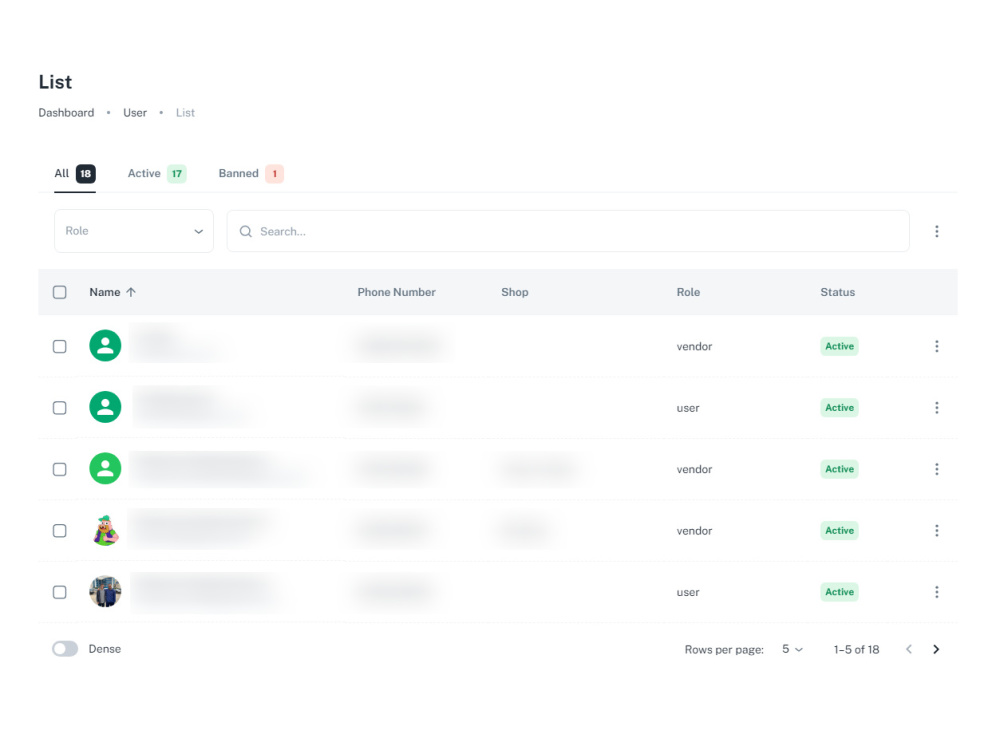The height and width of the screenshot is (750, 1000).
Task: Click the 'Rows per page:' label
Action: [x=724, y=649]
